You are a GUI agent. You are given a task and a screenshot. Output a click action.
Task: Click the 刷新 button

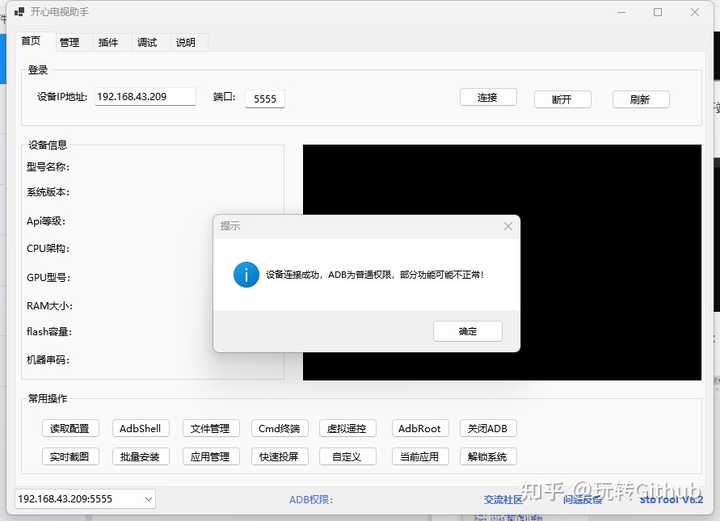pyautogui.click(x=641, y=99)
